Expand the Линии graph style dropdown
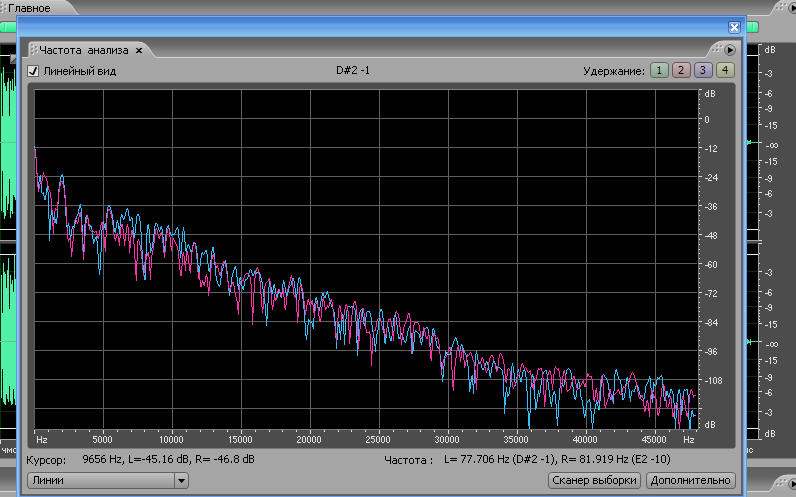The image size is (796, 497). 181,481
